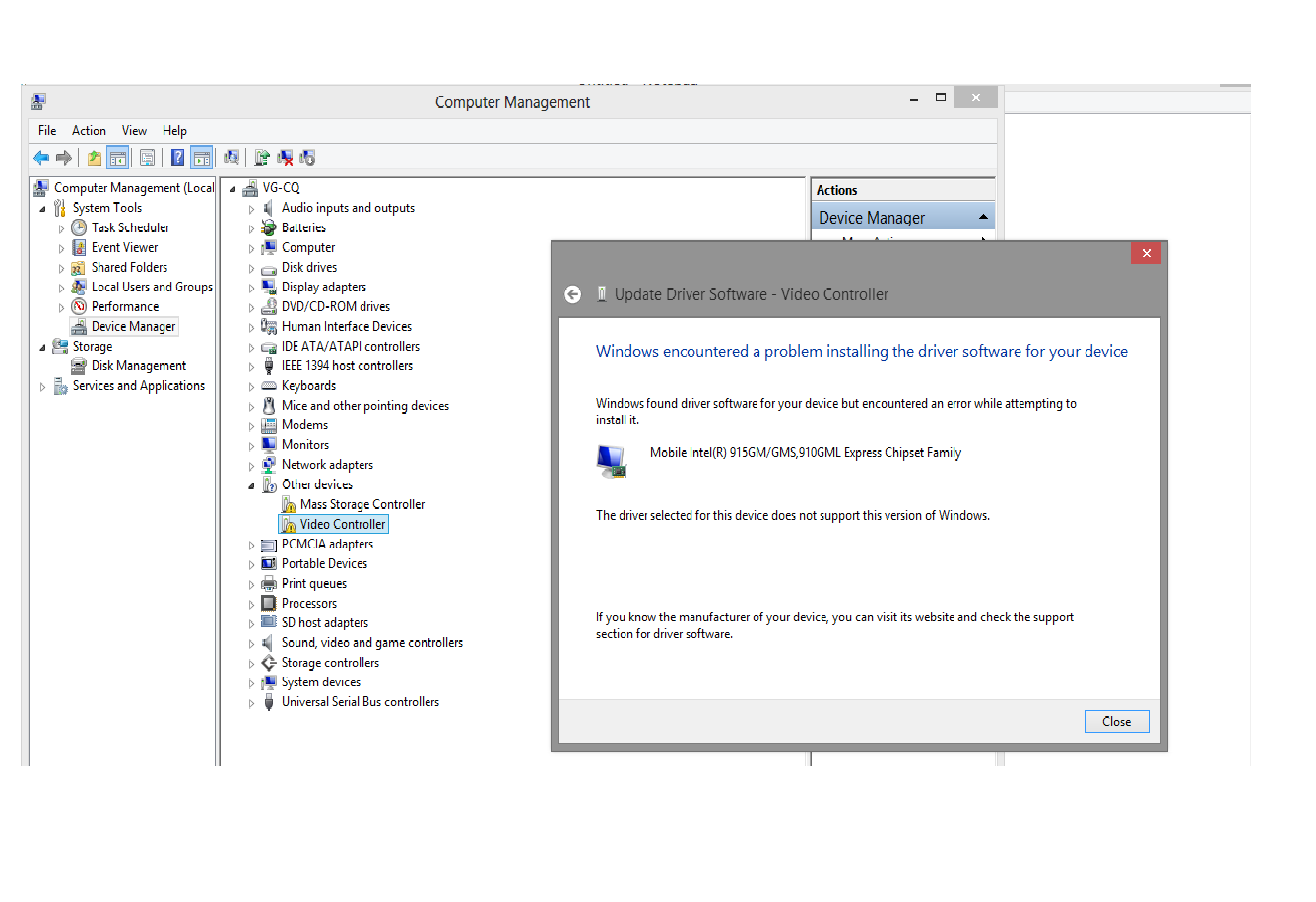Click the blue Back arrow in toolbar
The image size is (1316, 902).
[41, 158]
